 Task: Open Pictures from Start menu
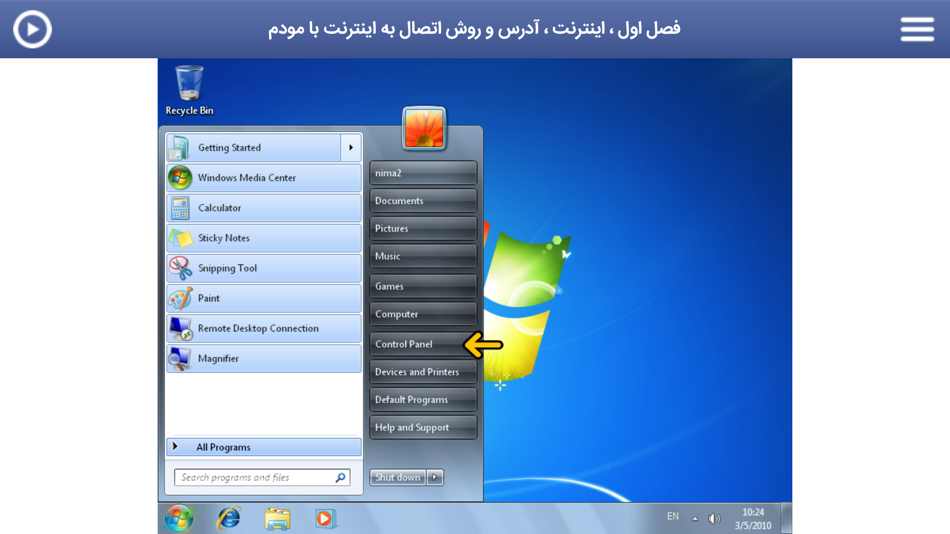point(423,229)
